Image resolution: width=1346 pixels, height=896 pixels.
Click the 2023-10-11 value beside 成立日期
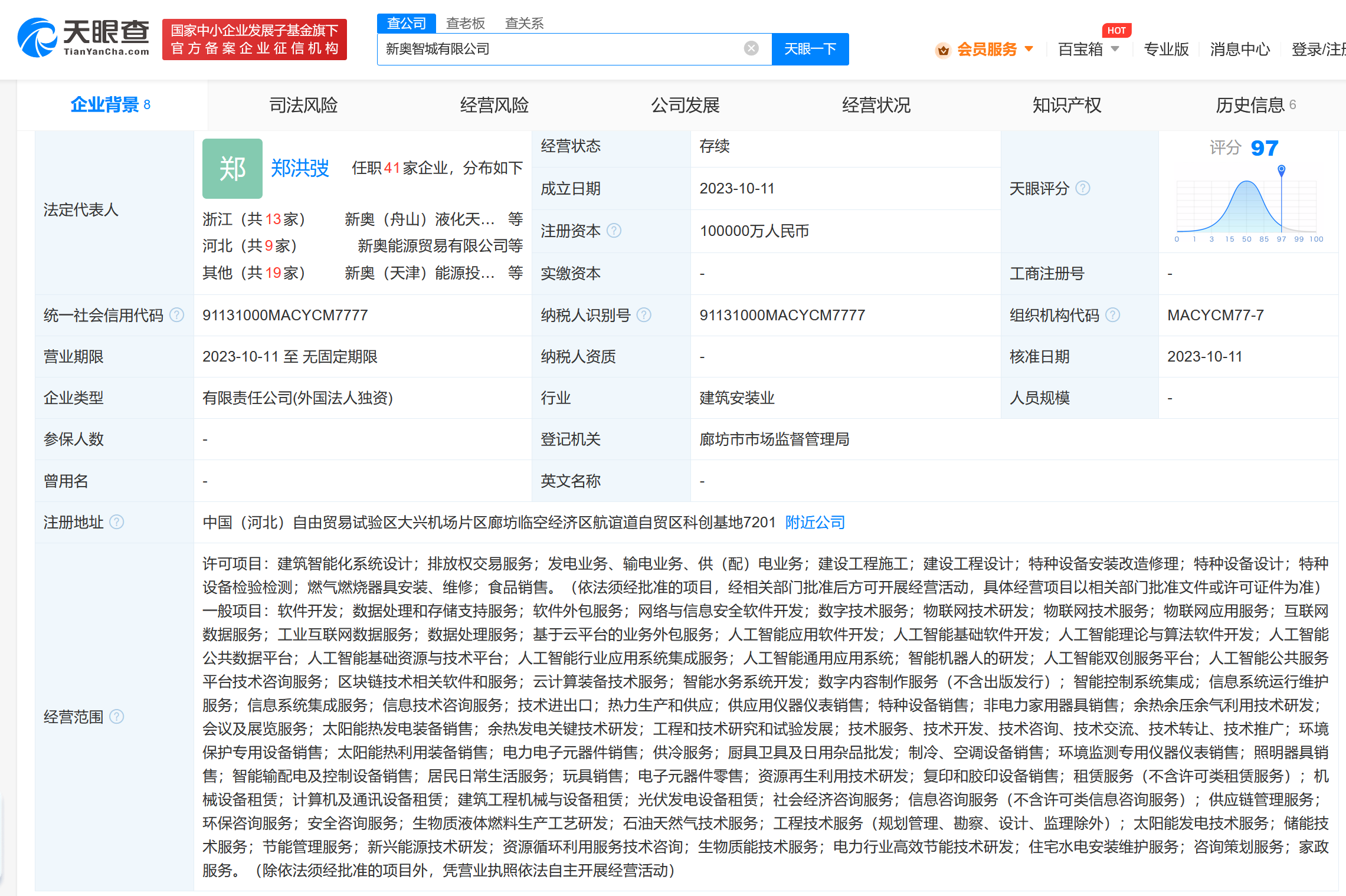[737, 188]
